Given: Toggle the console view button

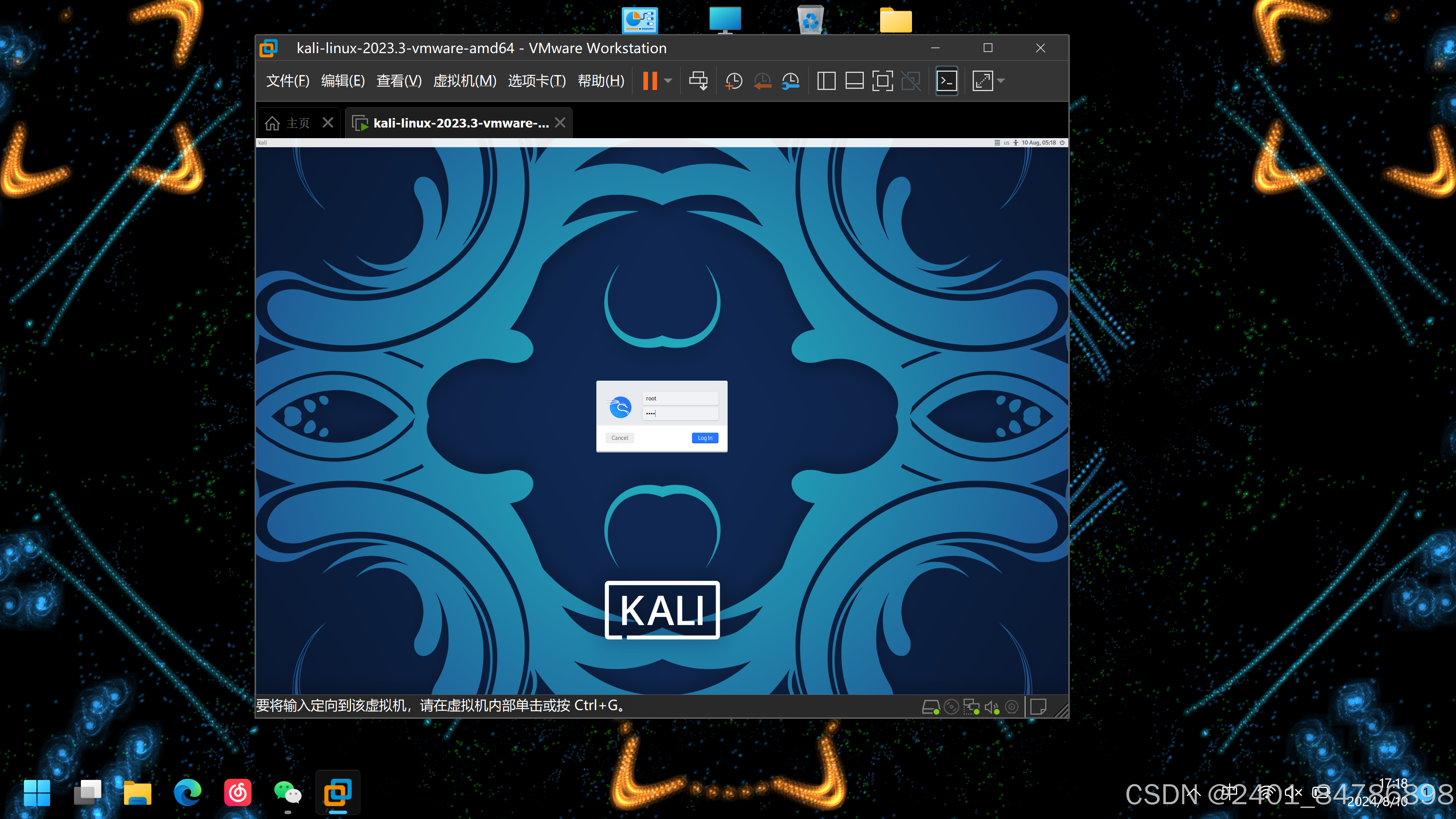Looking at the screenshot, I should (947, 81).
